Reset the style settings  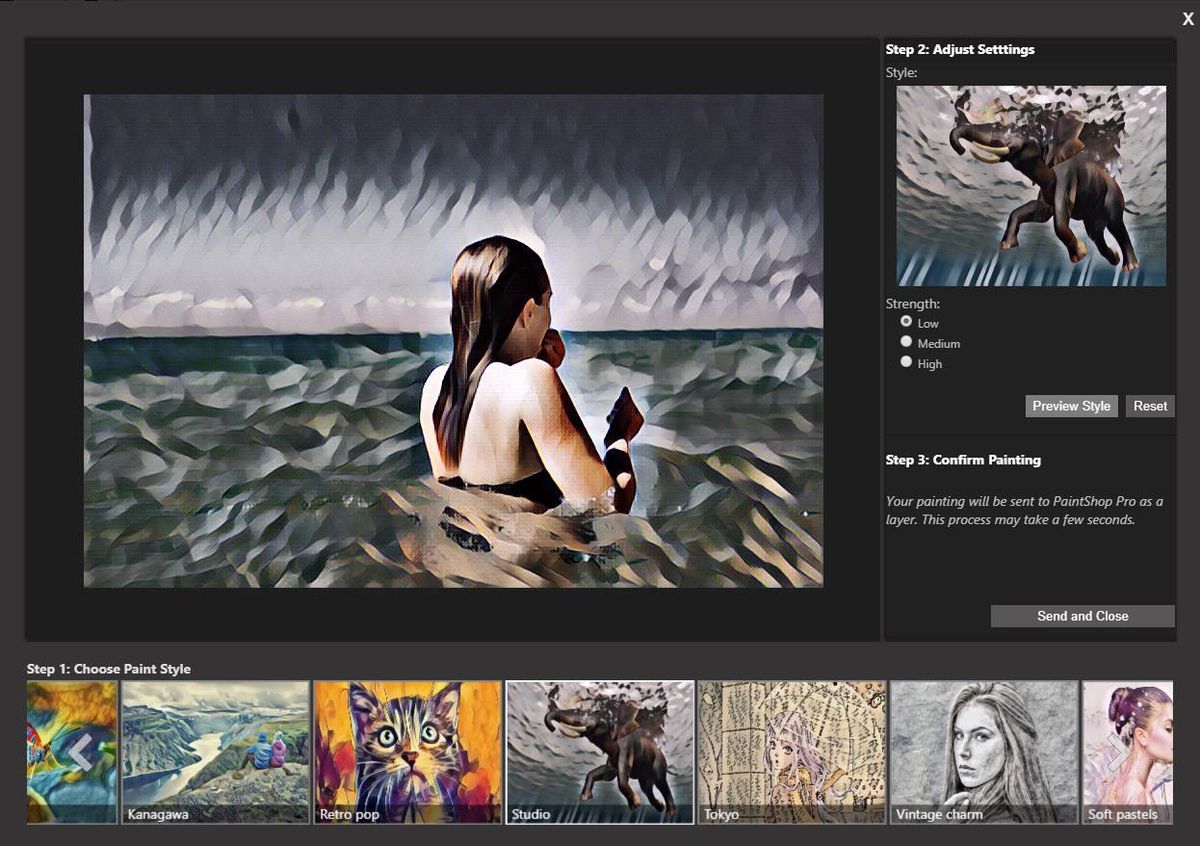(1150, 406)
